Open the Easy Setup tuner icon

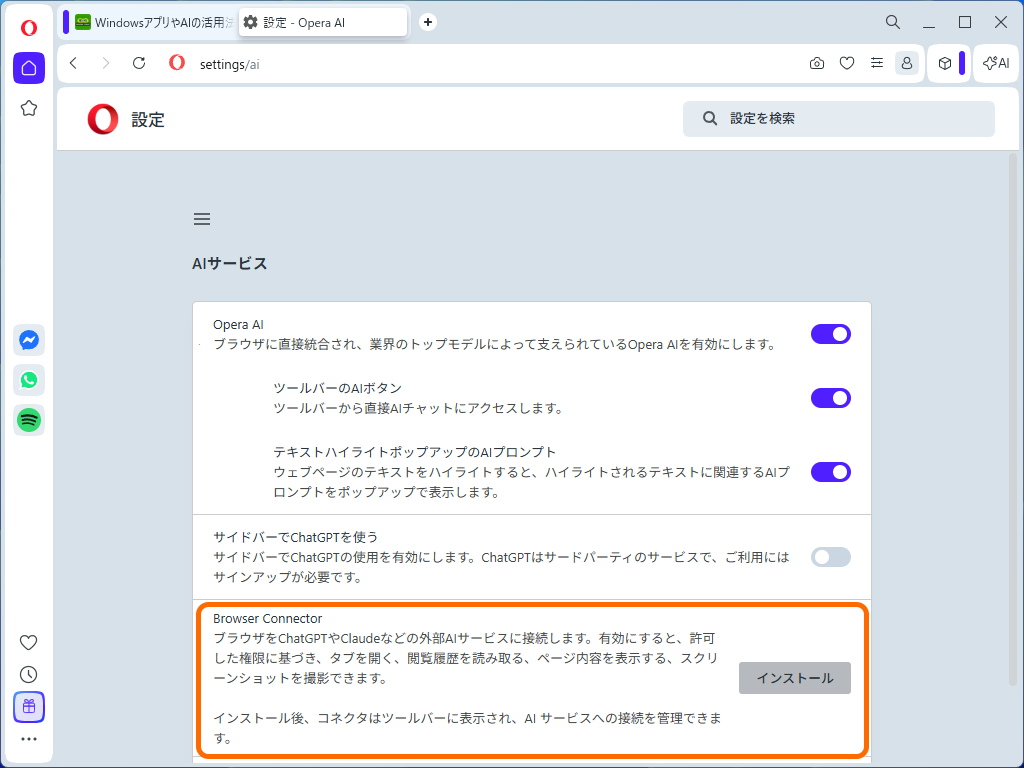(x=877, y=63)
